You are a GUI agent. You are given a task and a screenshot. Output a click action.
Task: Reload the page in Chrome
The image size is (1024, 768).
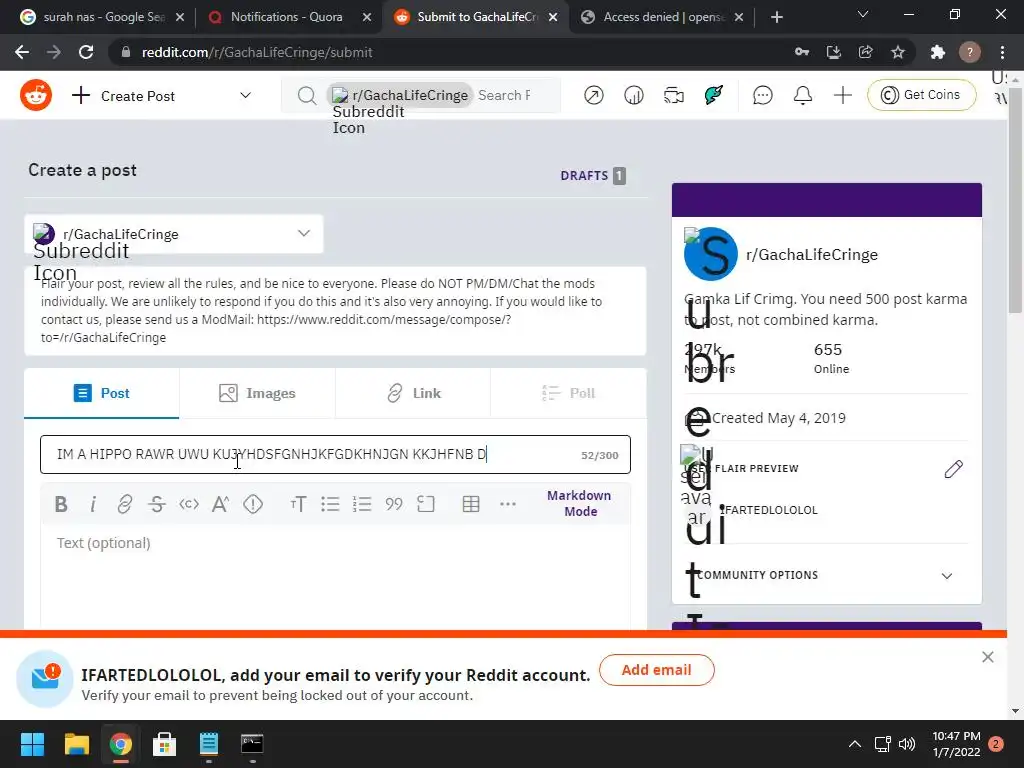pyautogui.click(x=86, y=52)
